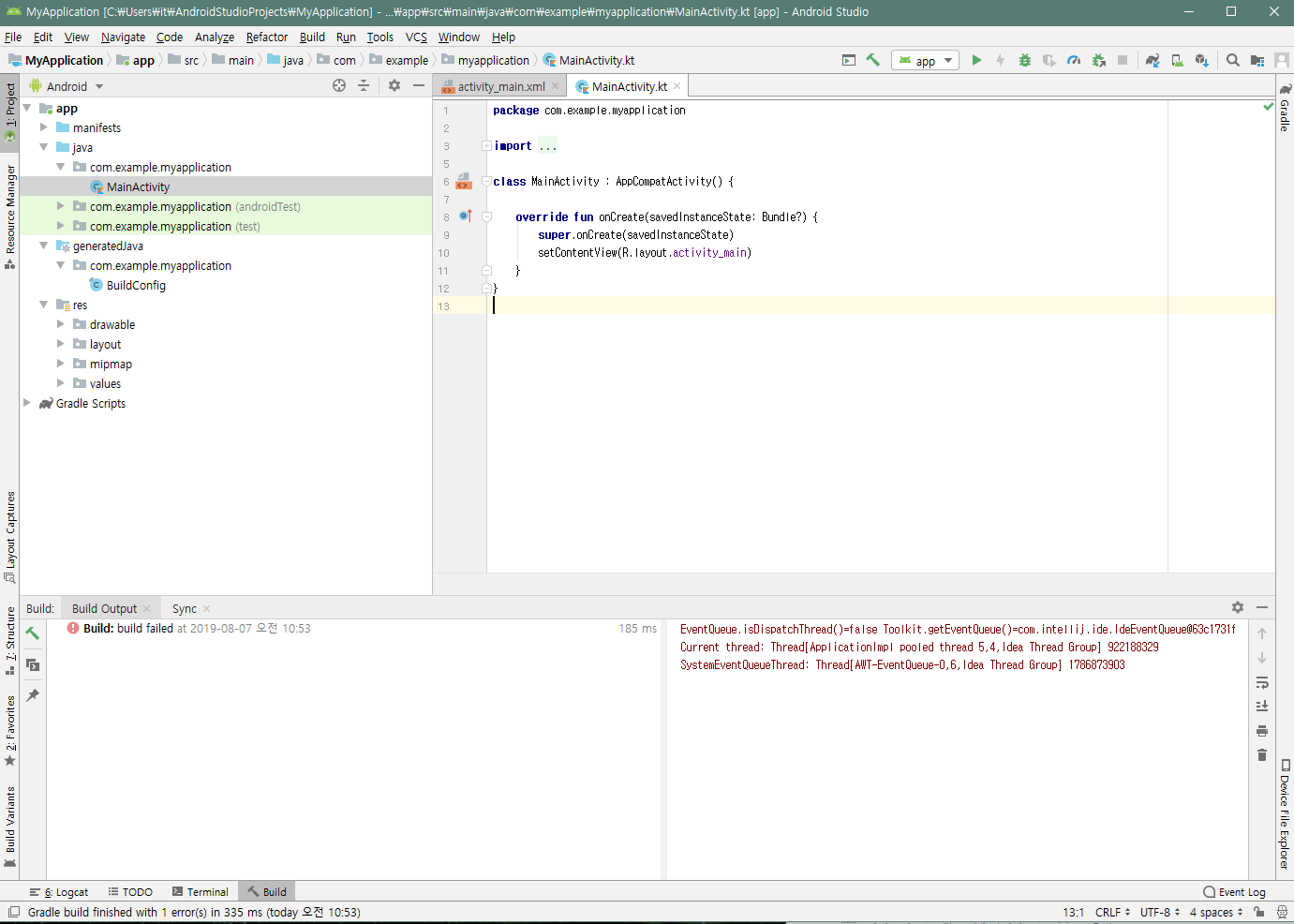The image size is (1294, 924).
Task: Click the Make Project hammer icon
Action: [872, 60]
